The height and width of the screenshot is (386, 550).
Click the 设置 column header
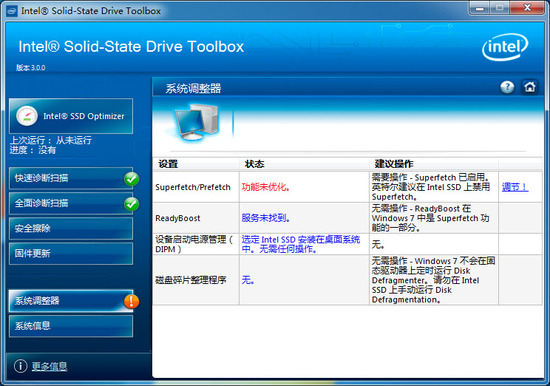[168, 164]
